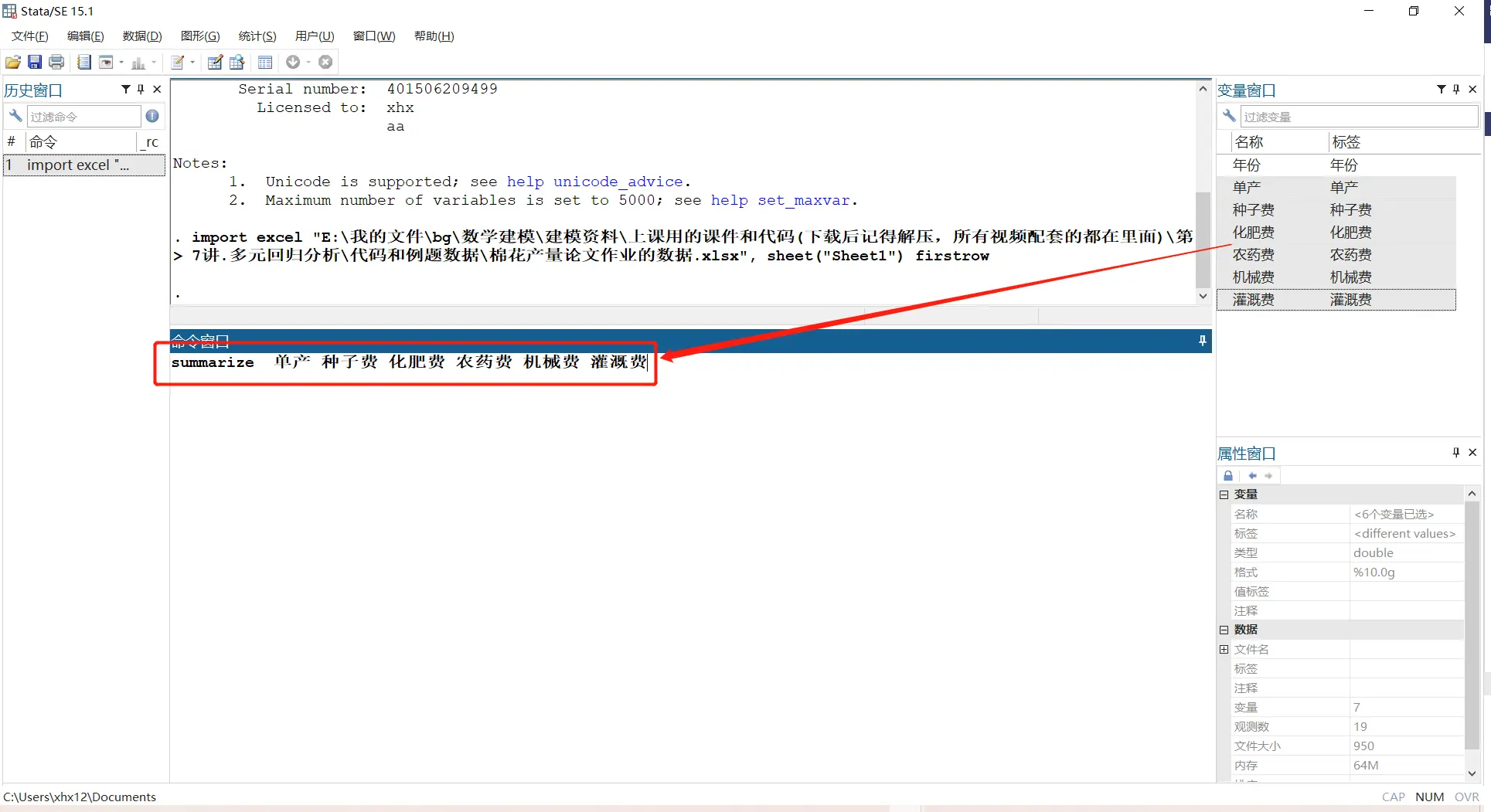Select the 单产 variable row
The width and height of the screenshot is (1491, 812).
click(x=1336, y=188)
